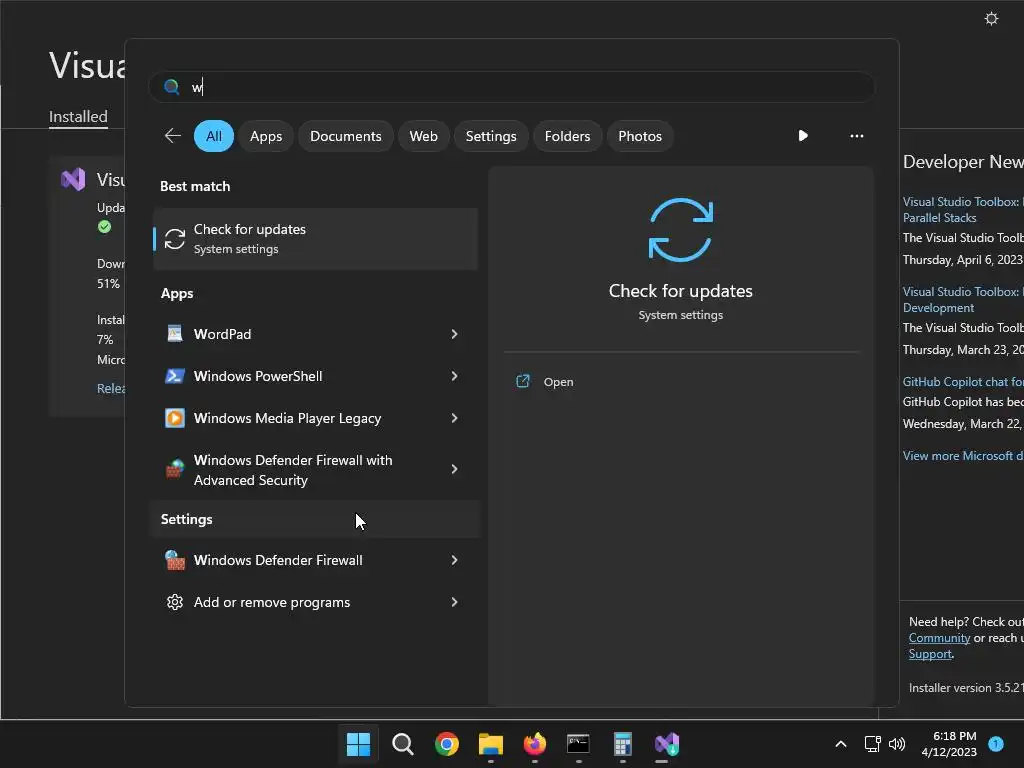The height and width of the screenshot is (768, 1024).
Task: Click the Windows Start button on taskbar
Action: (x=358, y=744)
